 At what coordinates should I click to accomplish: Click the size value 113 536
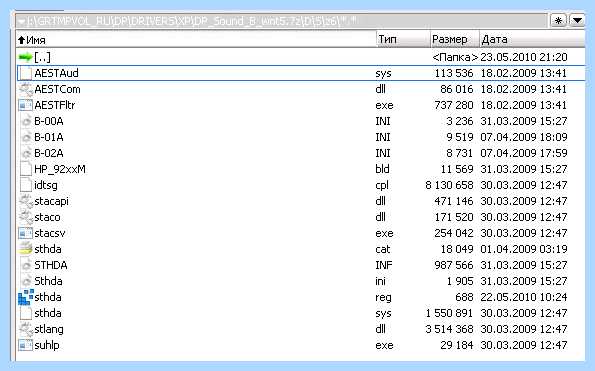(454, 73)
